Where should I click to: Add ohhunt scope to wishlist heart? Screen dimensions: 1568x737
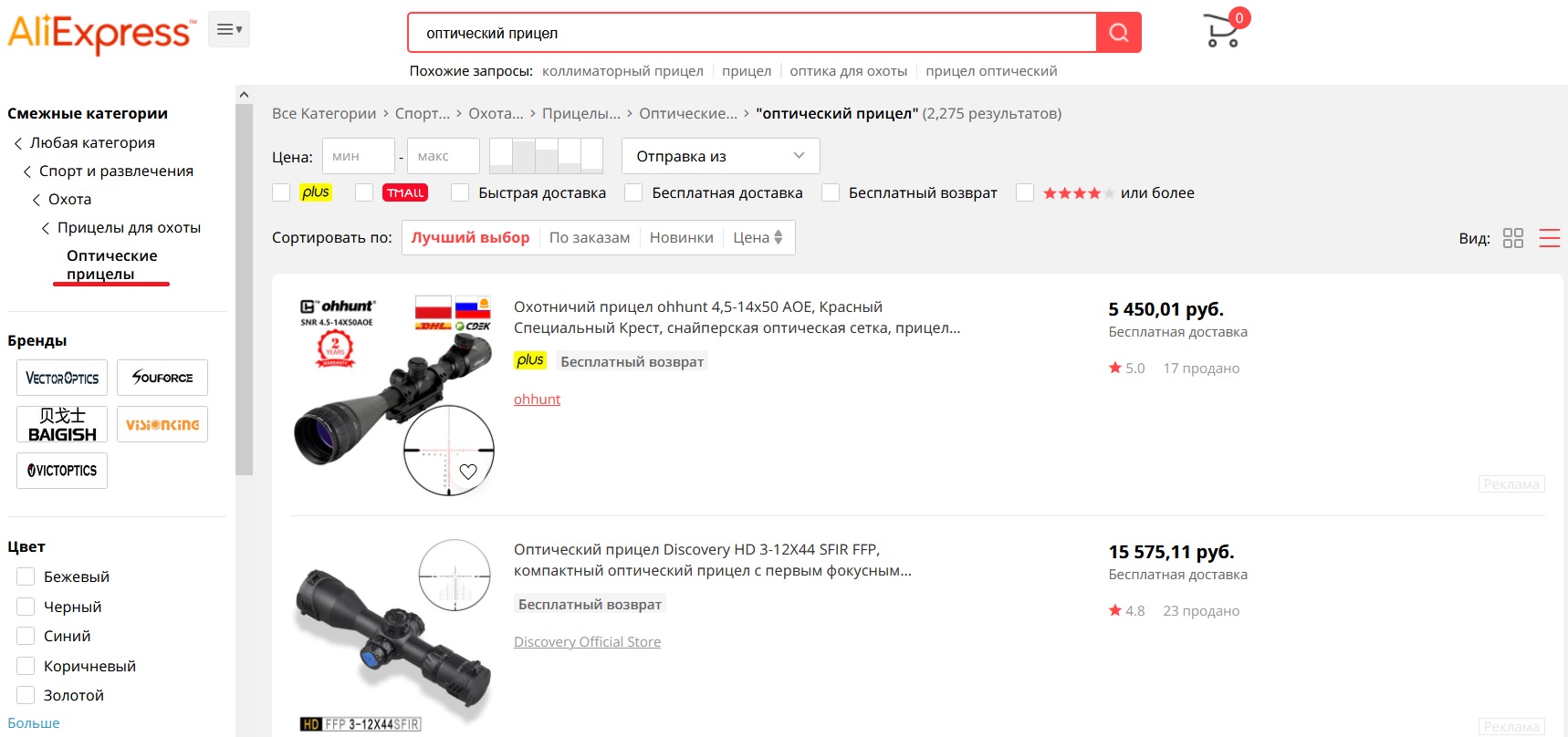pos(468,472)
